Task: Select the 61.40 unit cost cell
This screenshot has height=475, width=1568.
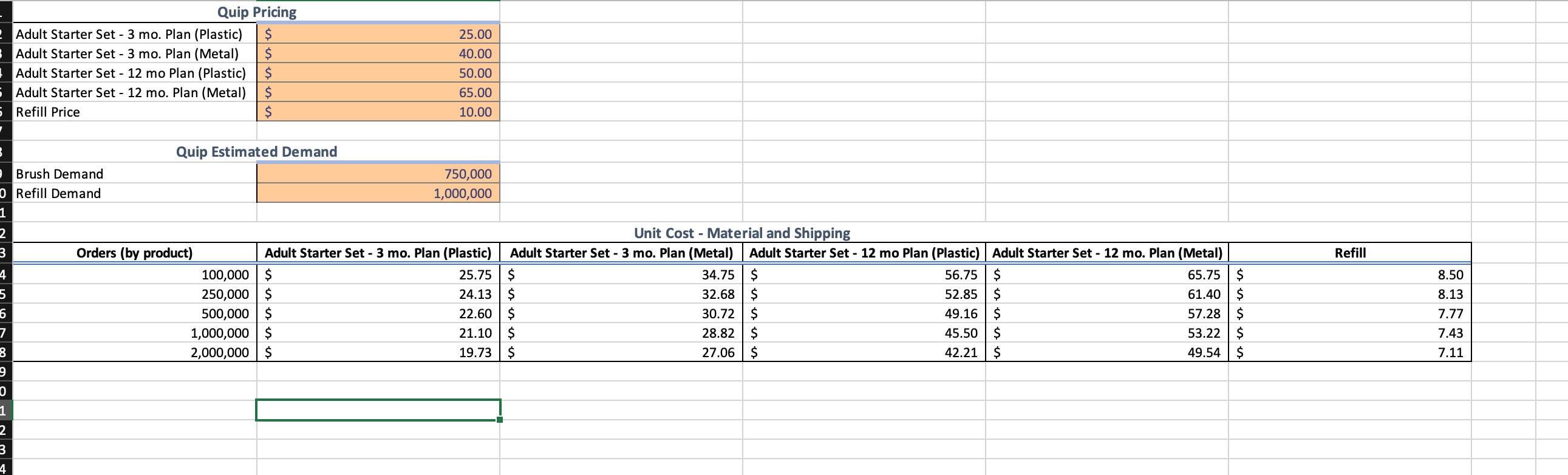Action: click(x=1107, y=294)
